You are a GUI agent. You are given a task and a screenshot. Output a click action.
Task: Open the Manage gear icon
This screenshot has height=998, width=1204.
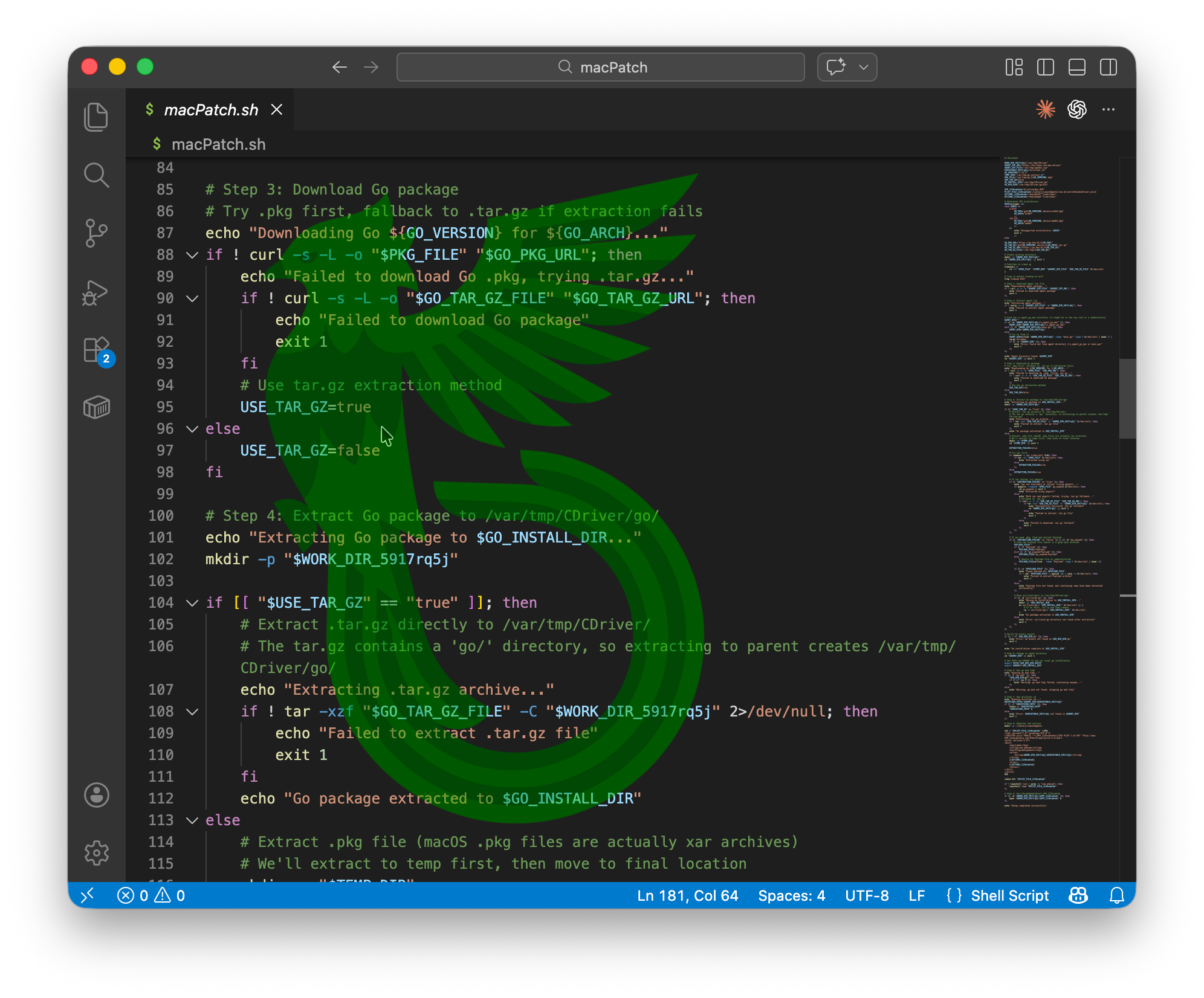tap(96, 853)
